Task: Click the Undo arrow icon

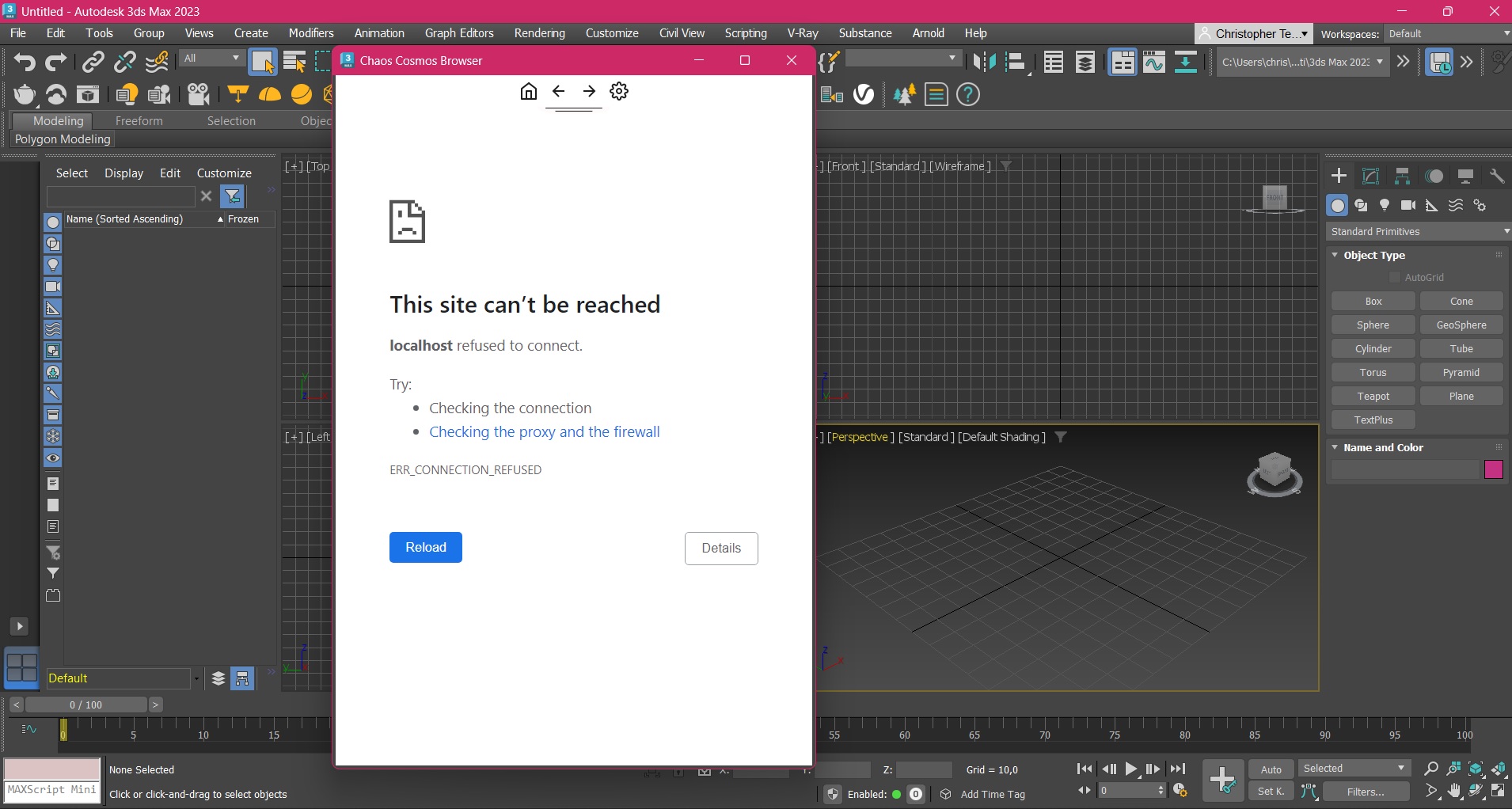Action: pos(25,62)
